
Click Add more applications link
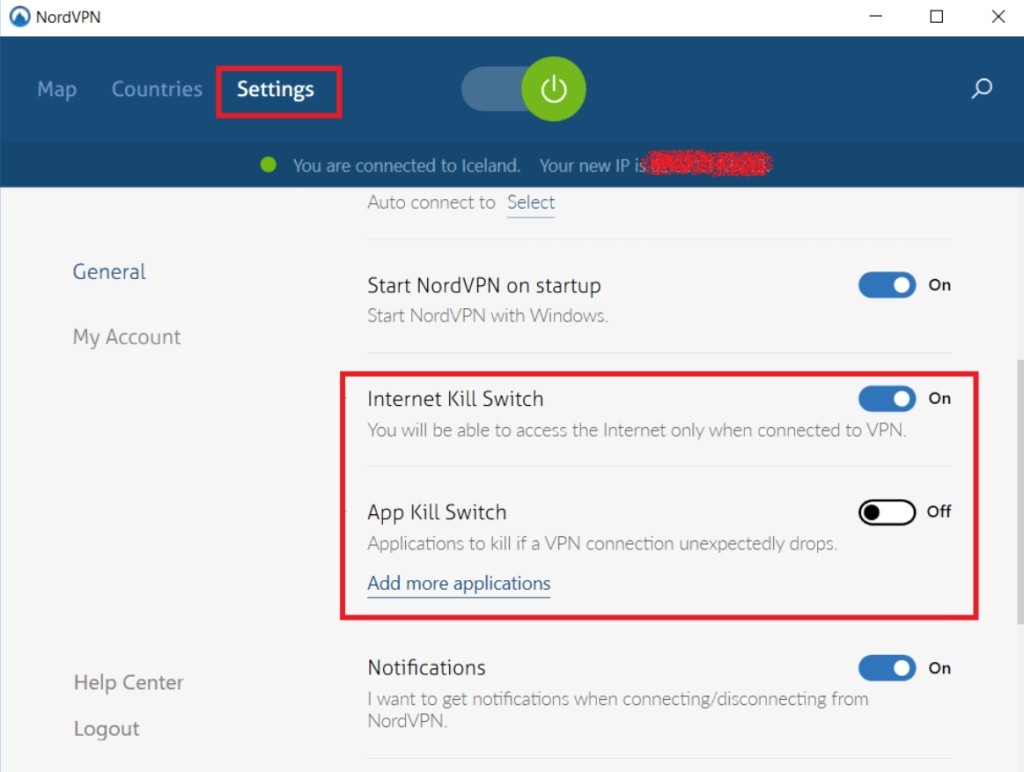click(458, 583)
